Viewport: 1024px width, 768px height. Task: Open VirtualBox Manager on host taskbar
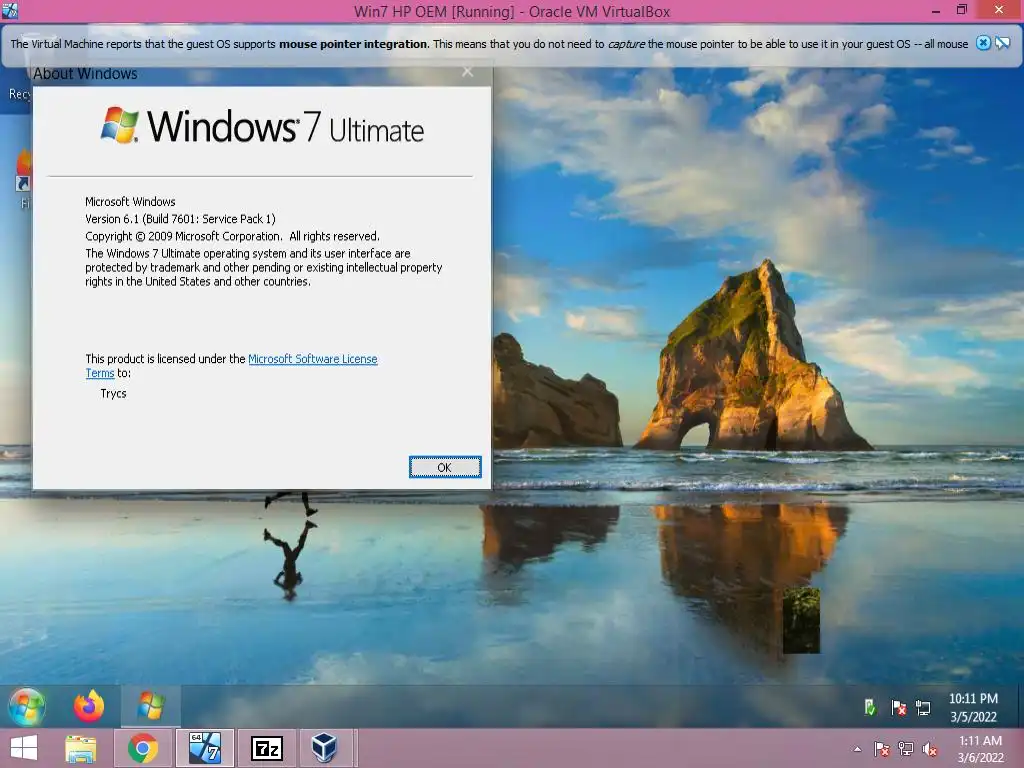click(x=324, y=748)
